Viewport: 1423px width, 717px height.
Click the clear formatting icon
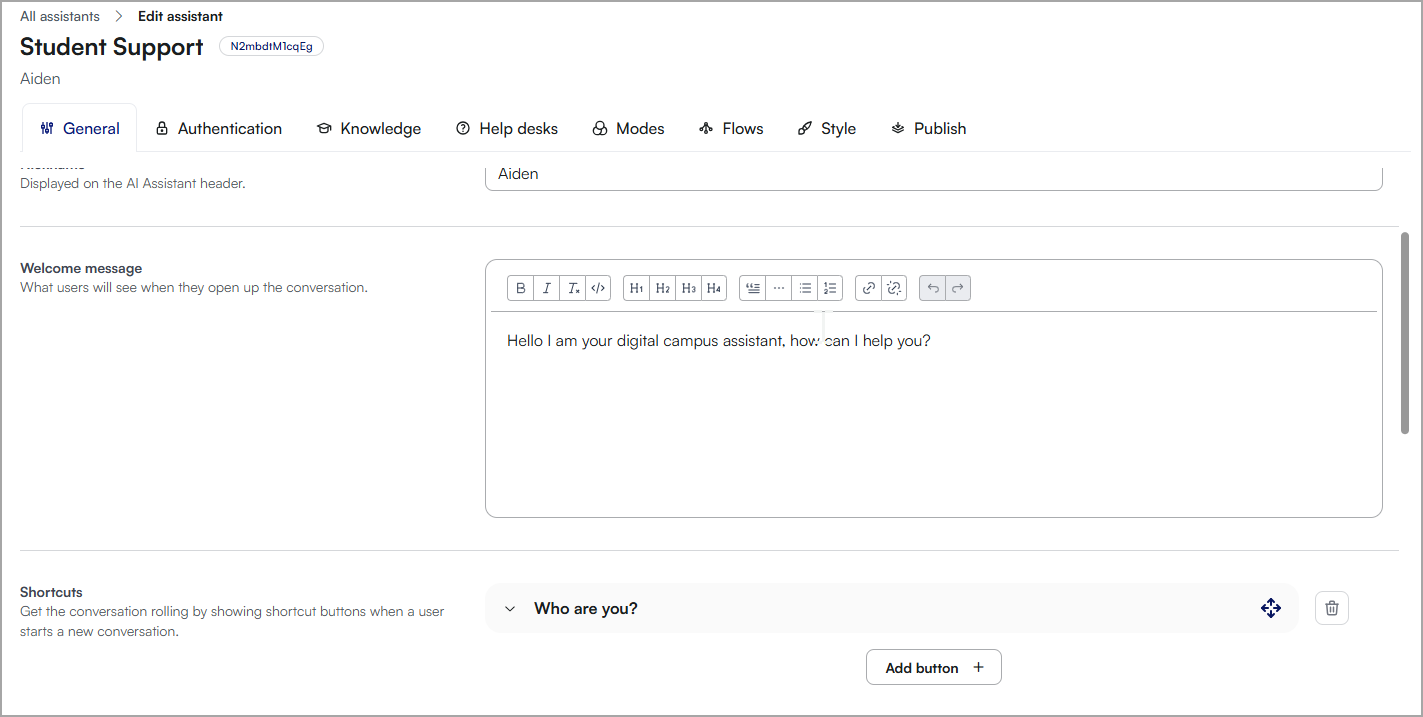[573, 288]
